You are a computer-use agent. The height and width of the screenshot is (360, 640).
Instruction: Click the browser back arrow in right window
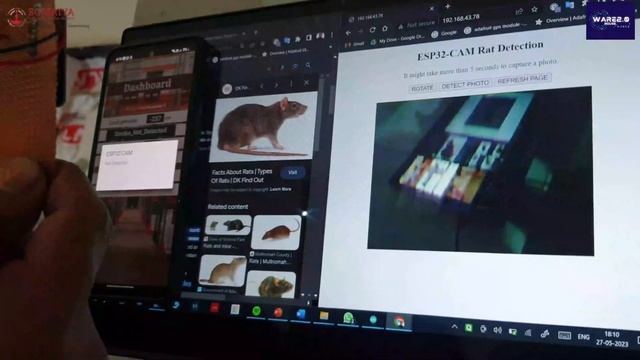pyautogui.click(x=349, y=33)
